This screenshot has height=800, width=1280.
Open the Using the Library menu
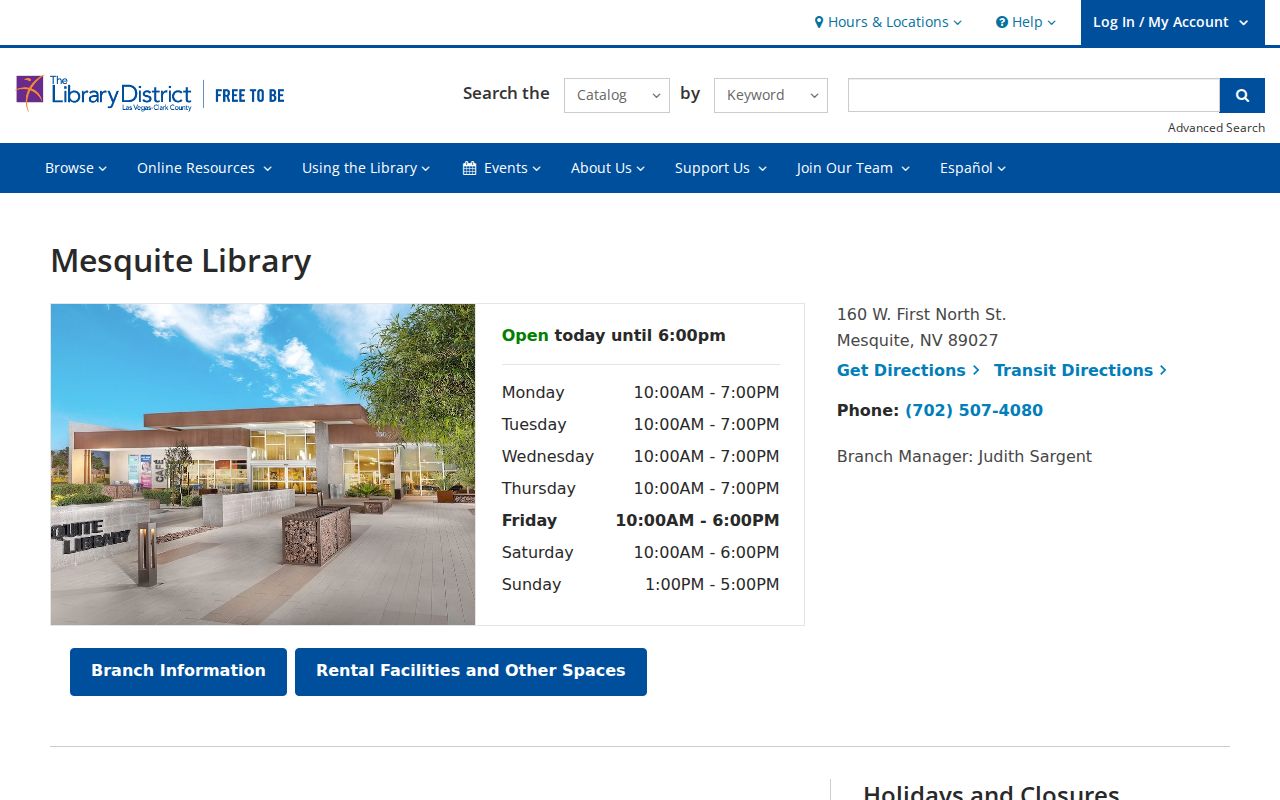(x=366, y=168)
